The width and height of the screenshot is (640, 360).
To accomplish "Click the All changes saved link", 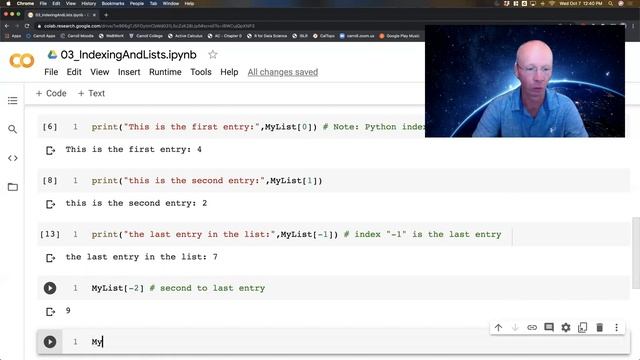I will click(283, 72).
